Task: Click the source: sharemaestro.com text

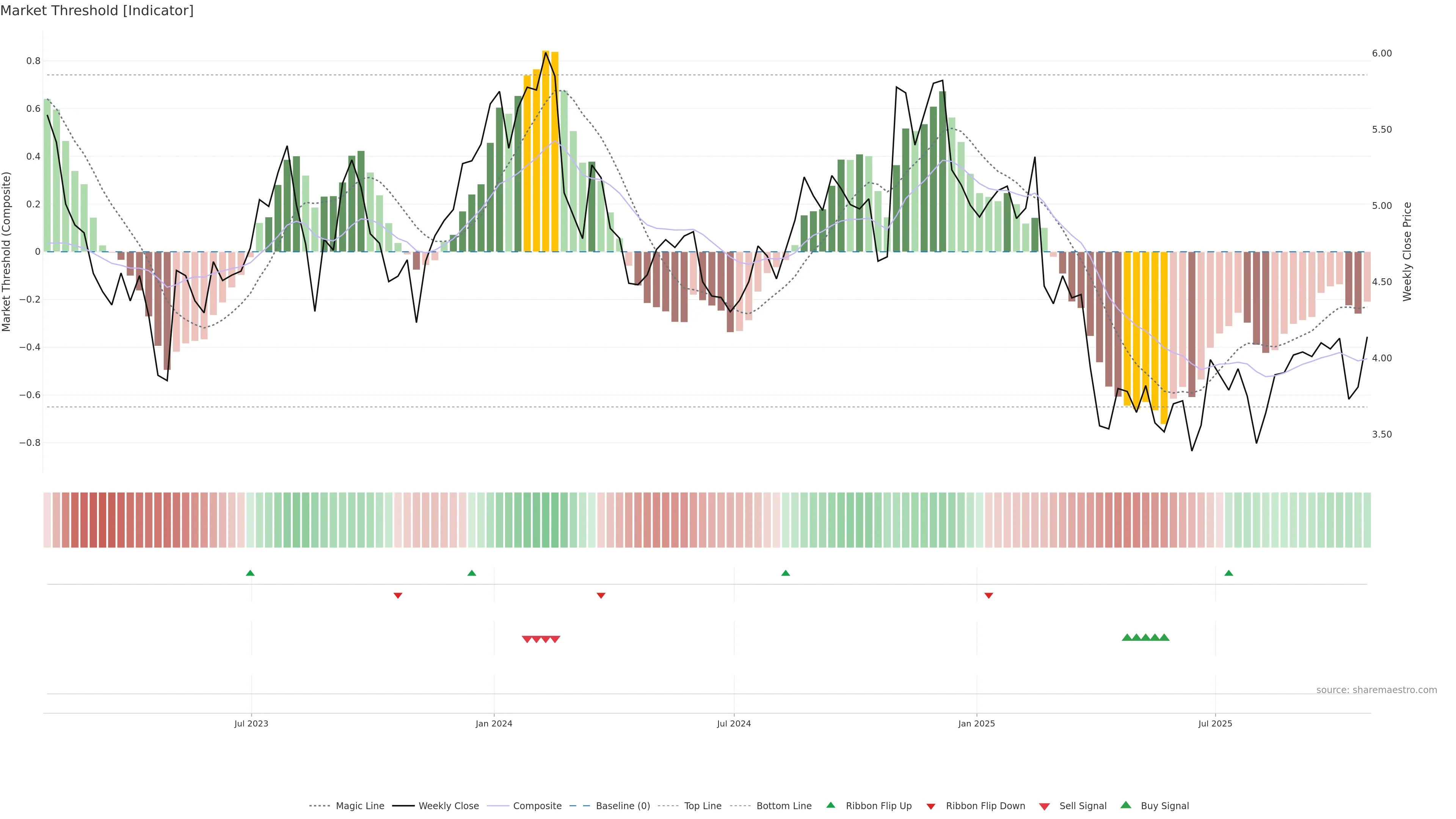Action: 1376,690
